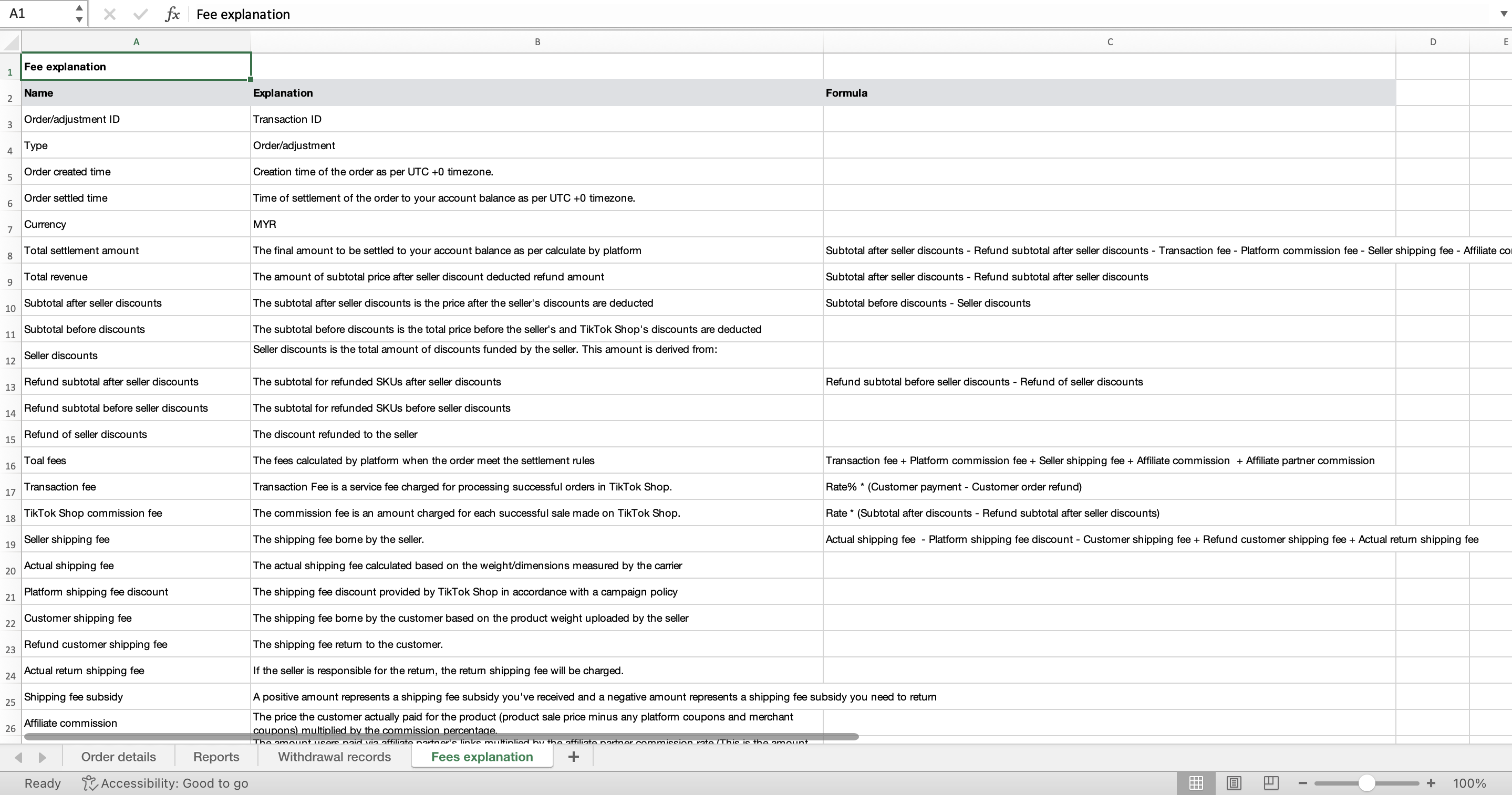Click the cancel entry X icon
The width and height of the screenshot is (1512, 795).
point(109,14)
